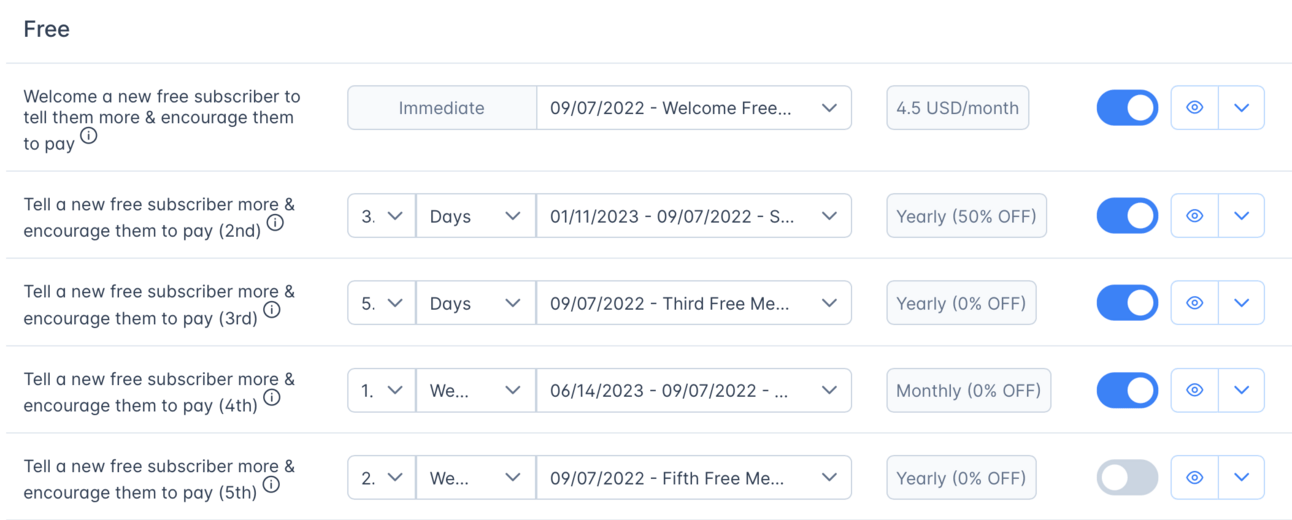Image resolution: width=1292 pixels, height=520 pixels.
Task: Expand options chevron for the 5th email row
Action: [x=1241, y=478]
